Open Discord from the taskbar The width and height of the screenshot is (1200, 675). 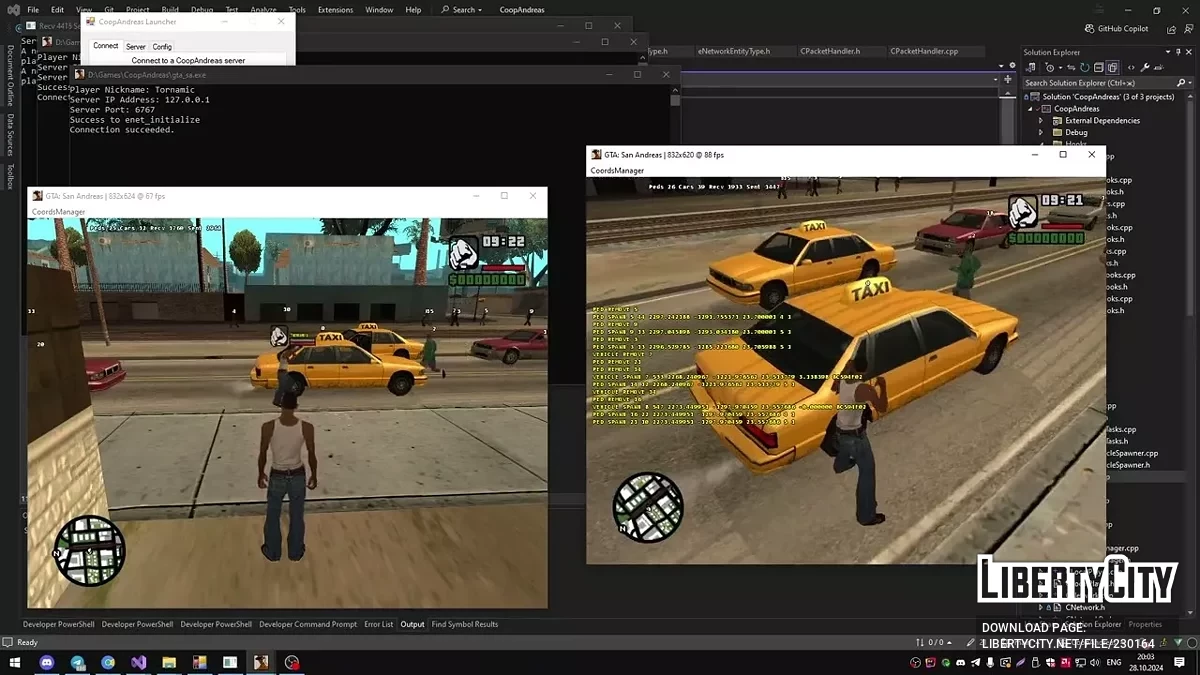tap(47, 662)
